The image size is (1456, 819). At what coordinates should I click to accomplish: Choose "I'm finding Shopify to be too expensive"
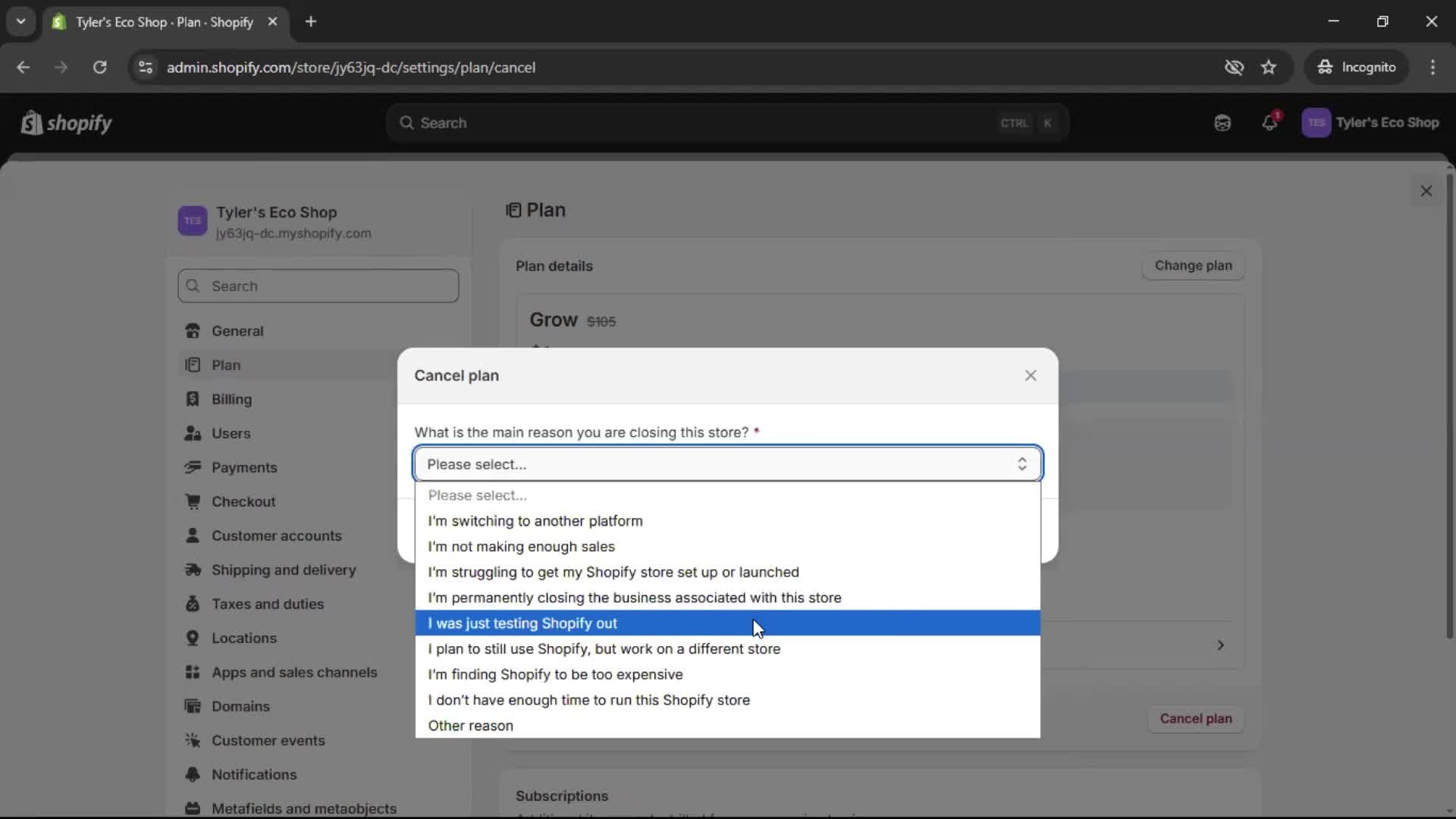[555, 675]
